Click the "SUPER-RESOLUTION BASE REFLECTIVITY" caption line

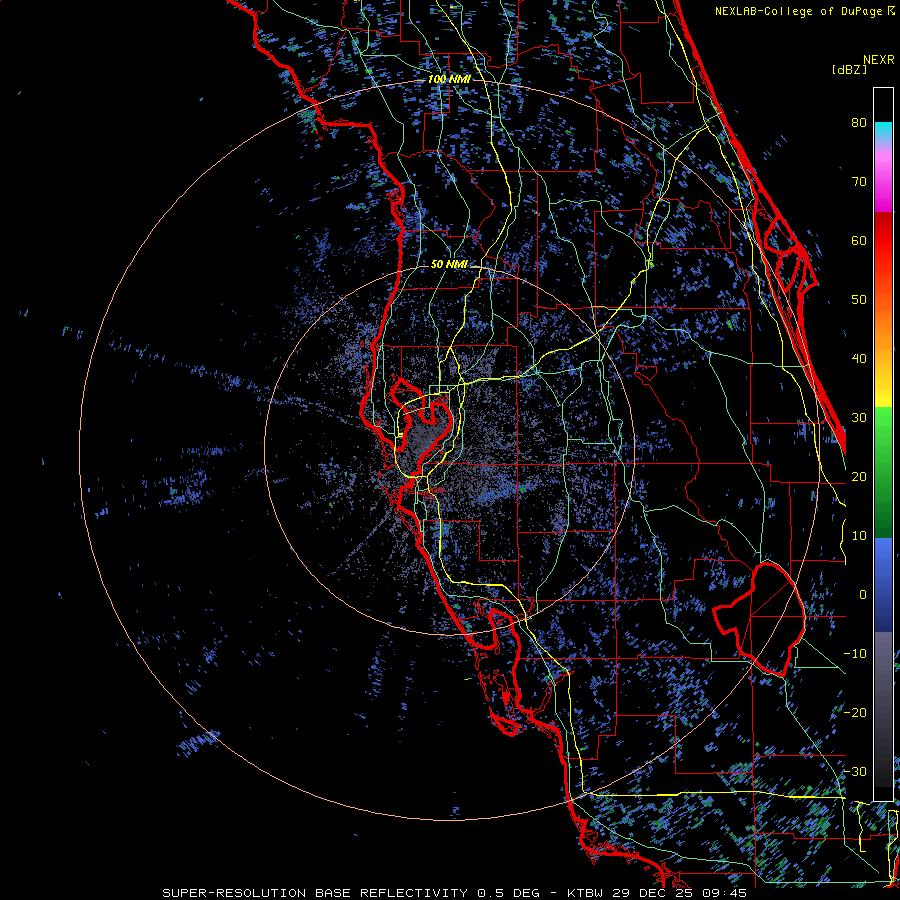point(455,893)
